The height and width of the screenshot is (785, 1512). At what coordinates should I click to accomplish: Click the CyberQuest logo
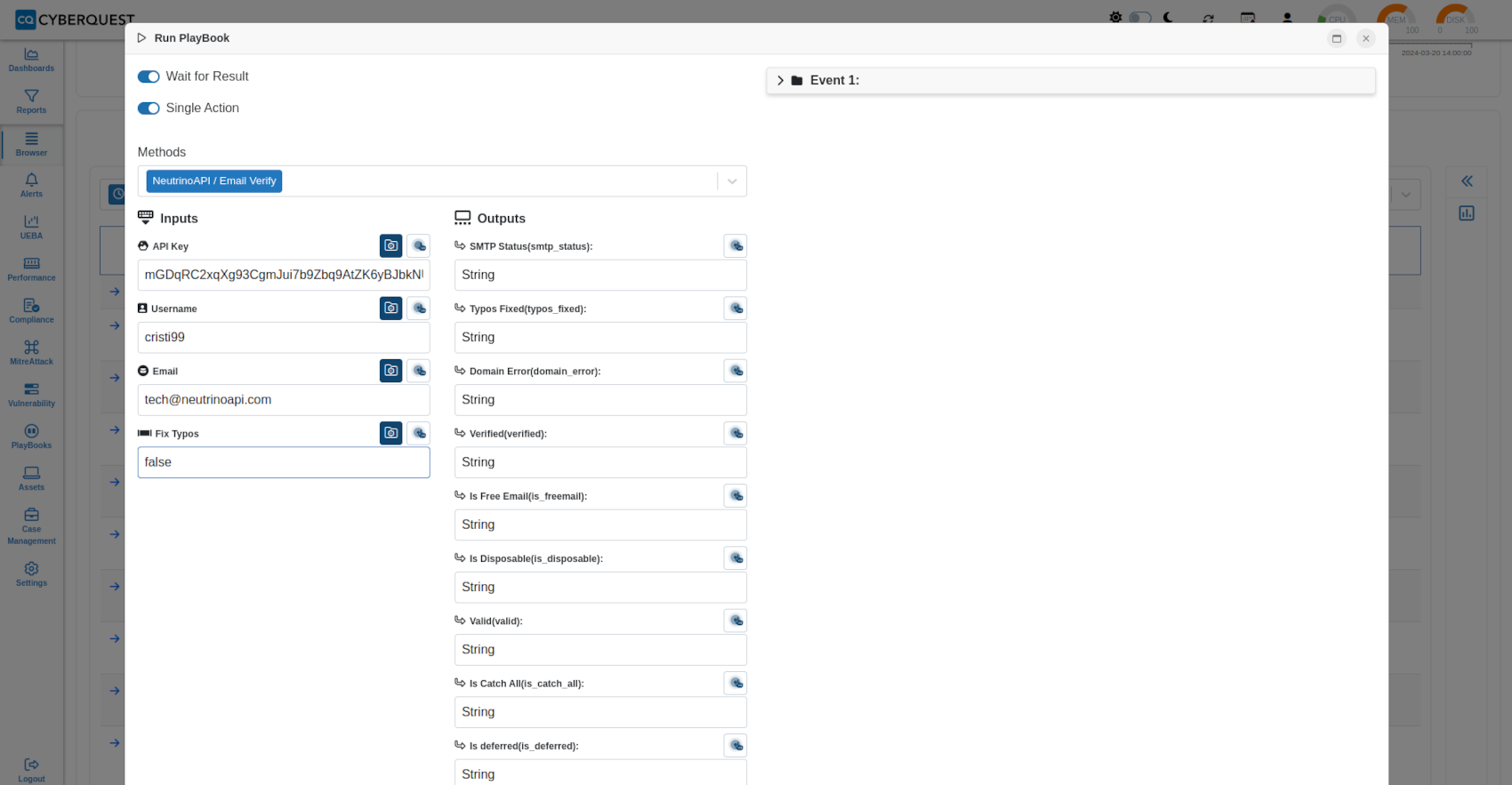[75, 19]
